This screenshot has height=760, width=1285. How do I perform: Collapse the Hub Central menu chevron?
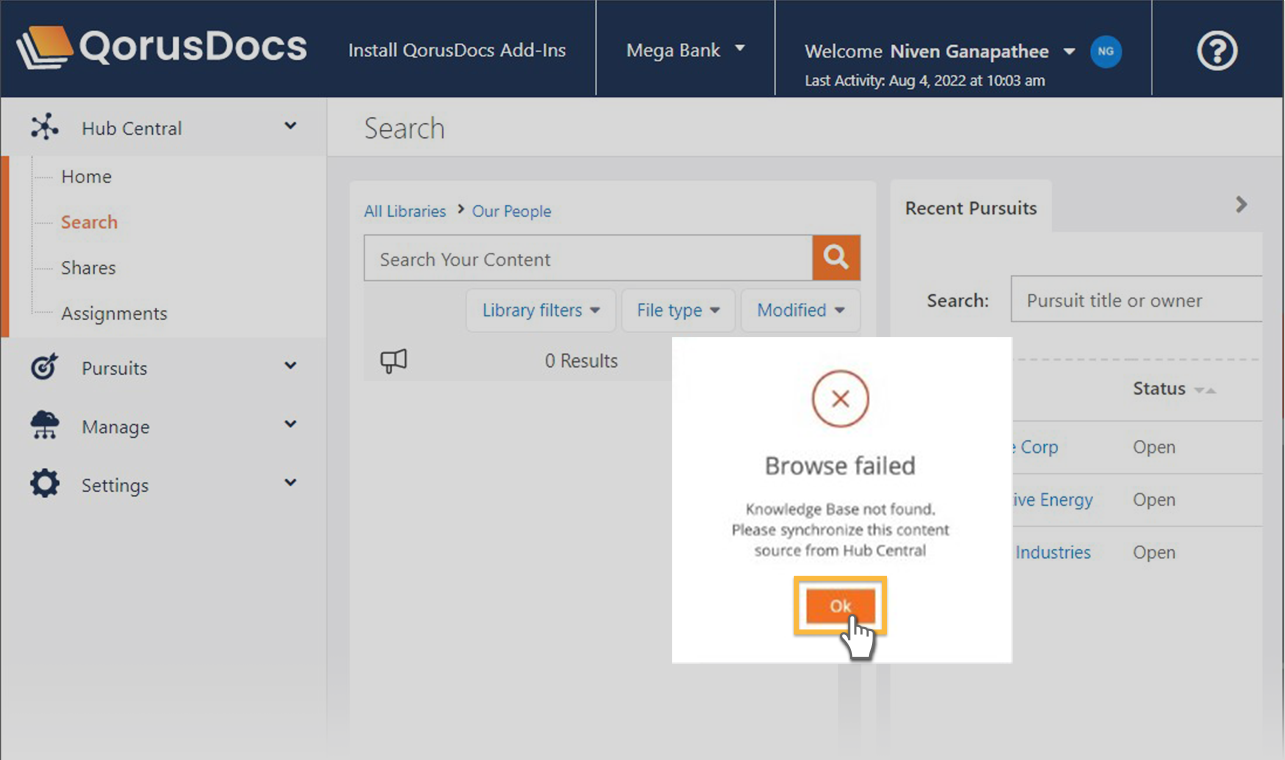pyautogui.click(x=290, y=126)
